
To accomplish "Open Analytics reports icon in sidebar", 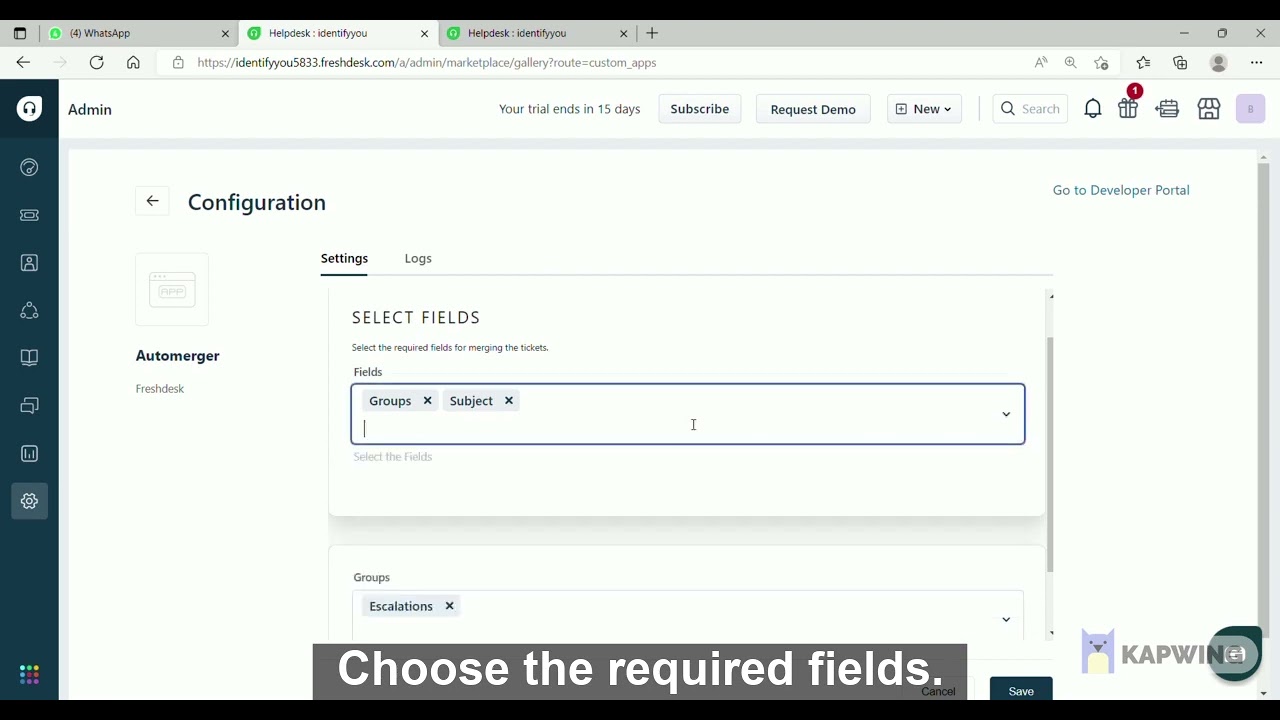I will coord(29,454).
